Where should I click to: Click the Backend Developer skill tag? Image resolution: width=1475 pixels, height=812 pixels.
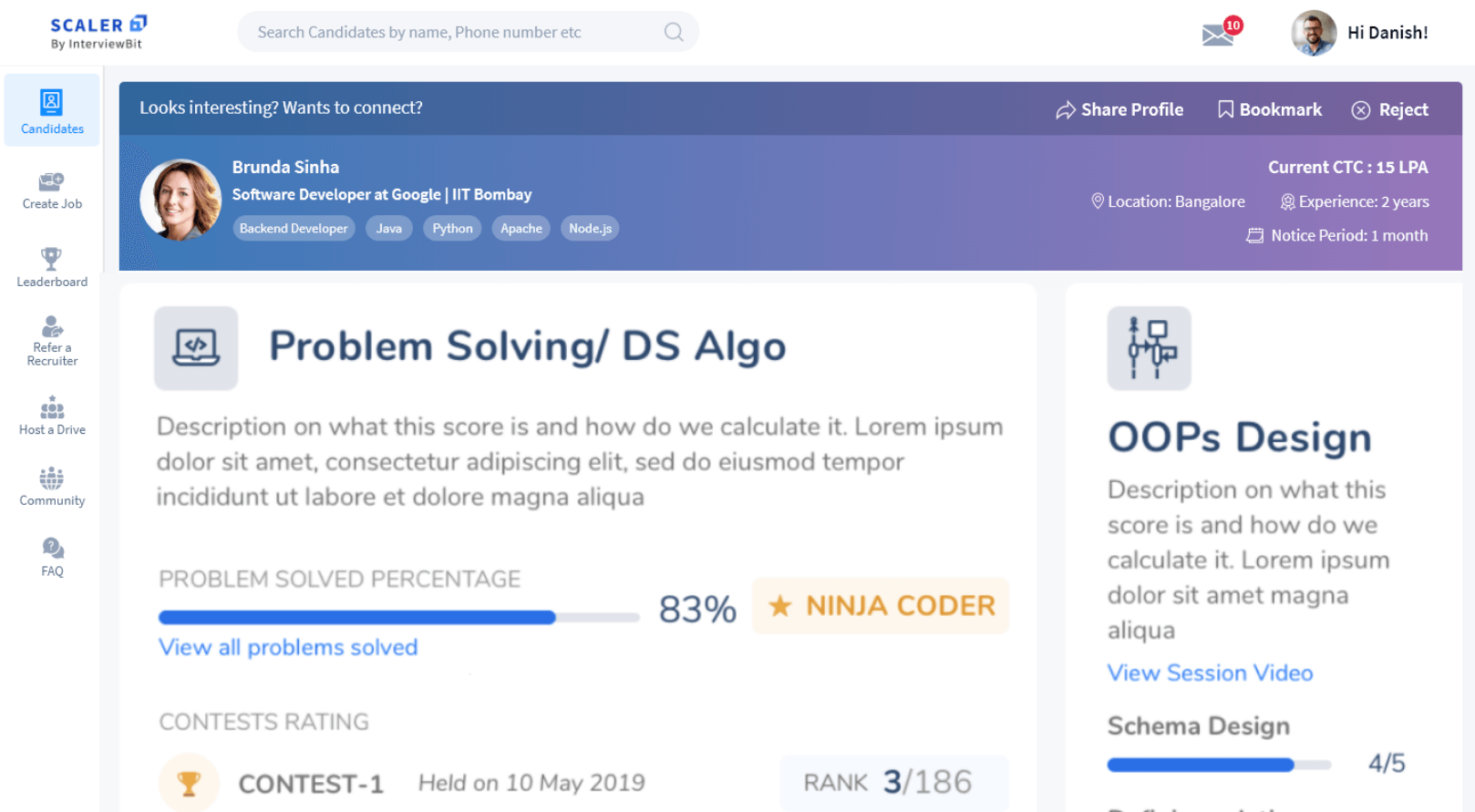pyautogui.click(x=294, y=228)
